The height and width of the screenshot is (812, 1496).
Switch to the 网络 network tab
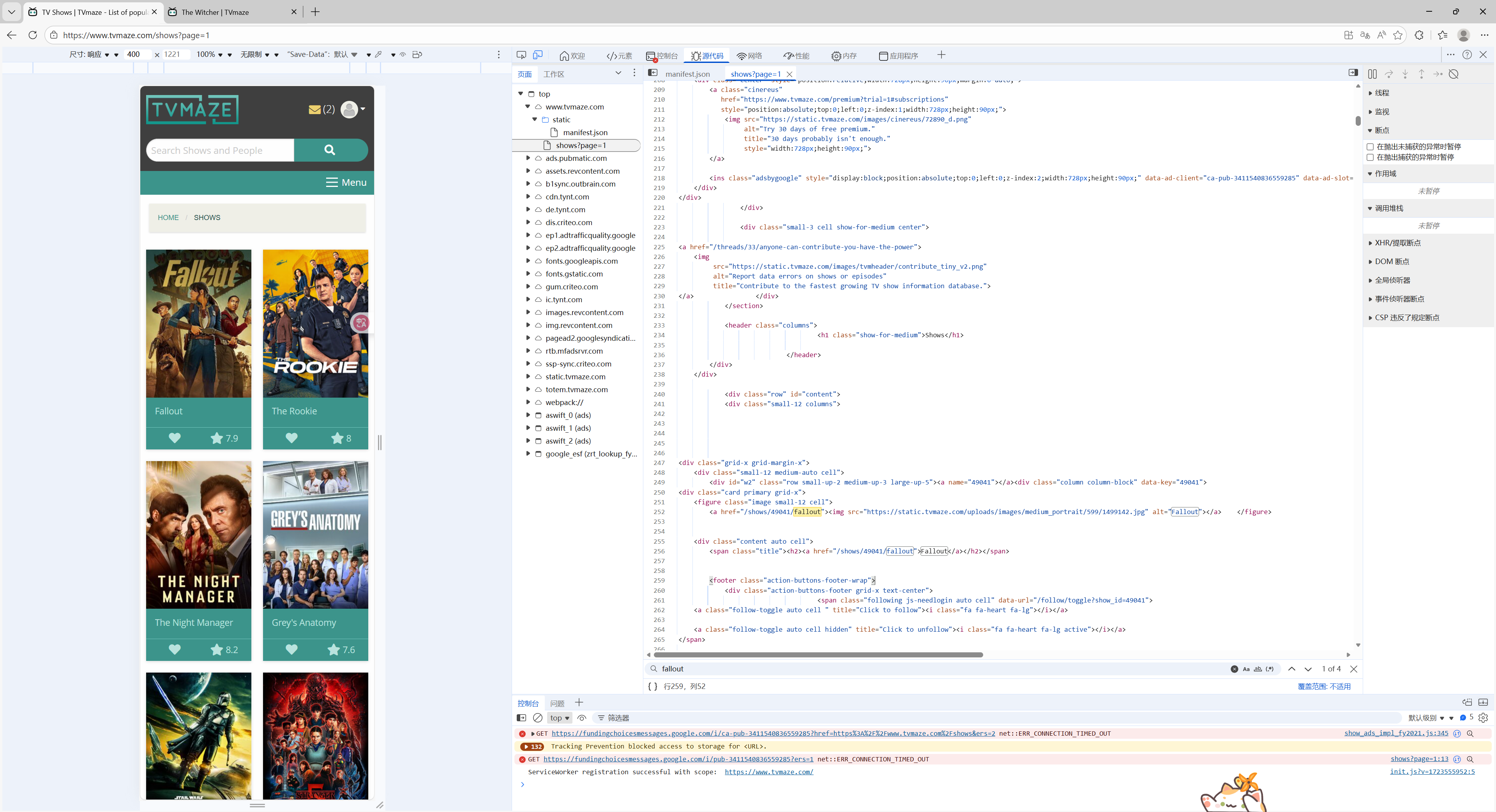pos(749,56)
